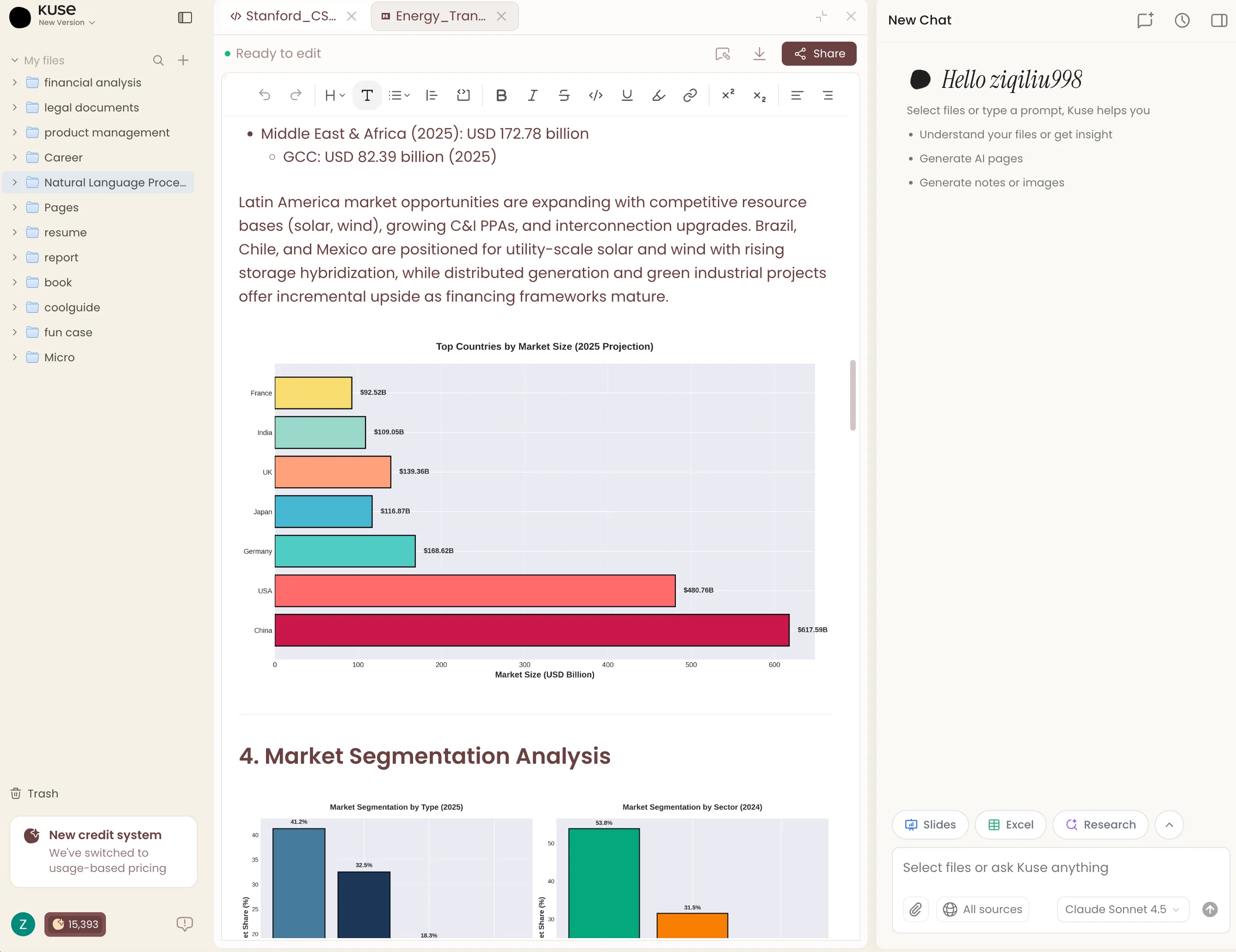The height and width of the screenshot is (952, 1236).
Task: Click the Research button
Action: point(1100,825)
